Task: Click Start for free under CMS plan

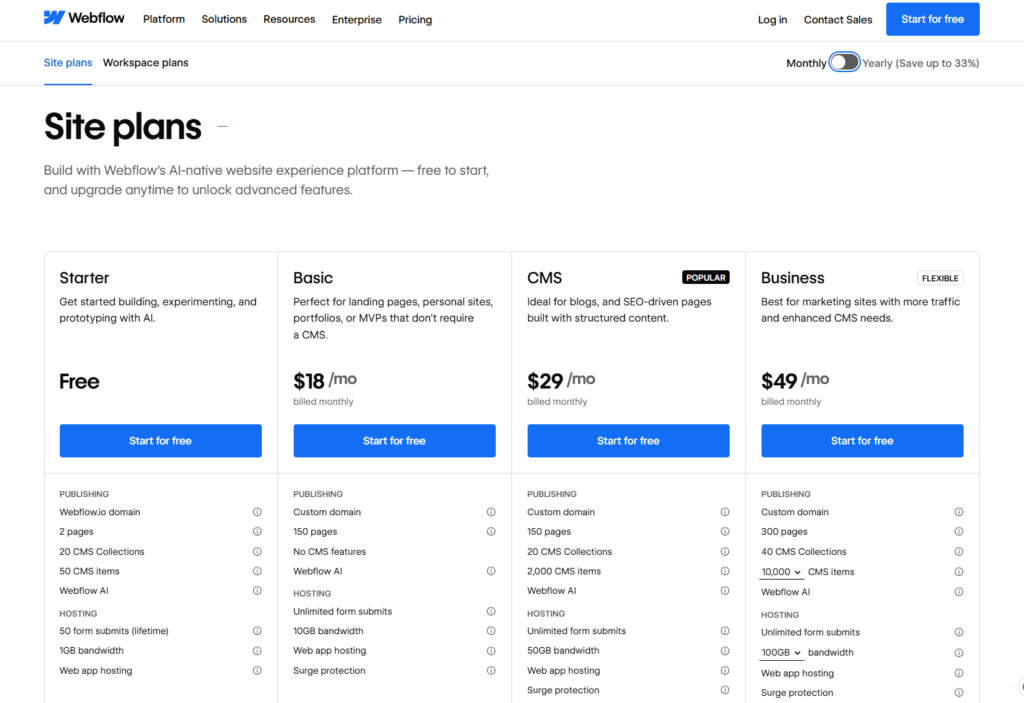Action: pyautogui.click(x=628, y=440)
